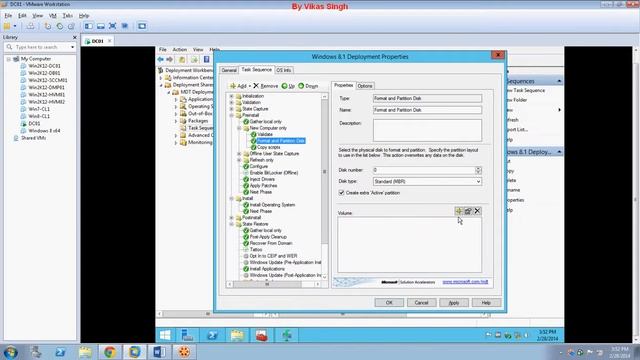640x360 pixels.
Task: Open PowerShell on the guest taskbar
Action: click(212, 336)
